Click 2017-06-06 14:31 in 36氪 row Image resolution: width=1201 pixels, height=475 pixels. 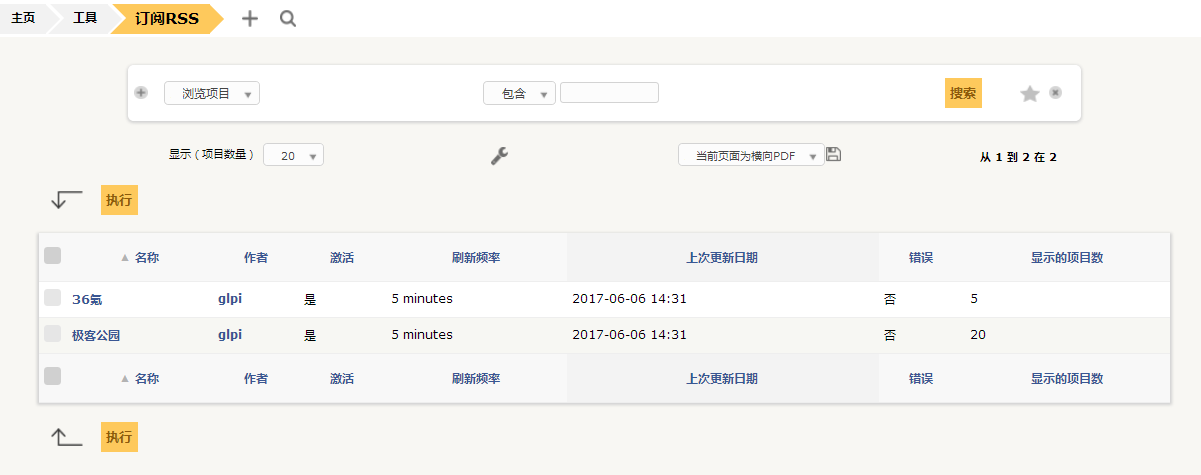click(629, 299)
